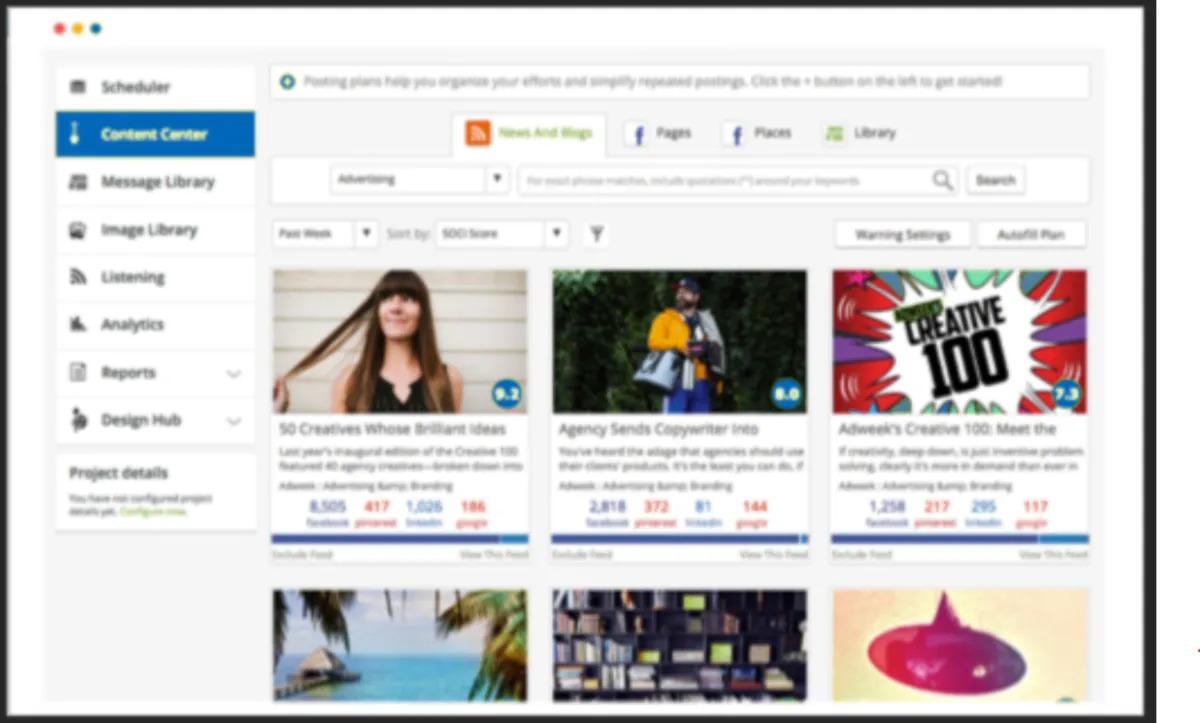Select the Content Center sidebar item

click(155, 134)
